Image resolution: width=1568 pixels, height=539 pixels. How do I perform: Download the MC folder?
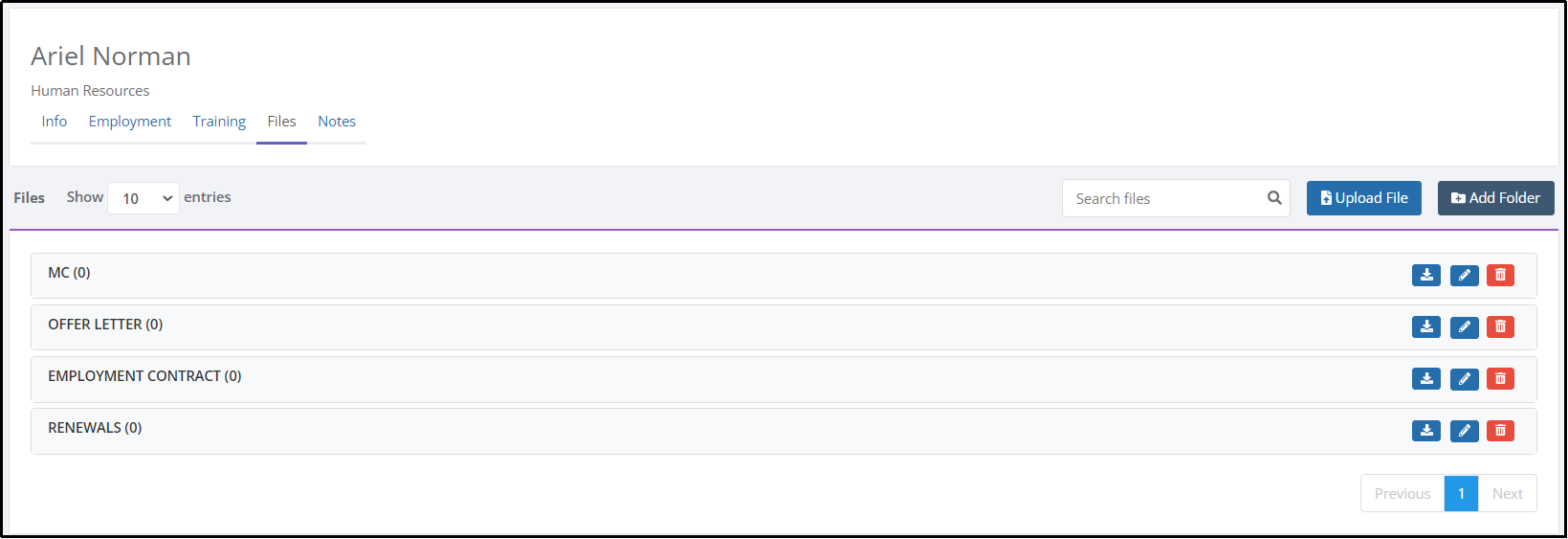1426,275
